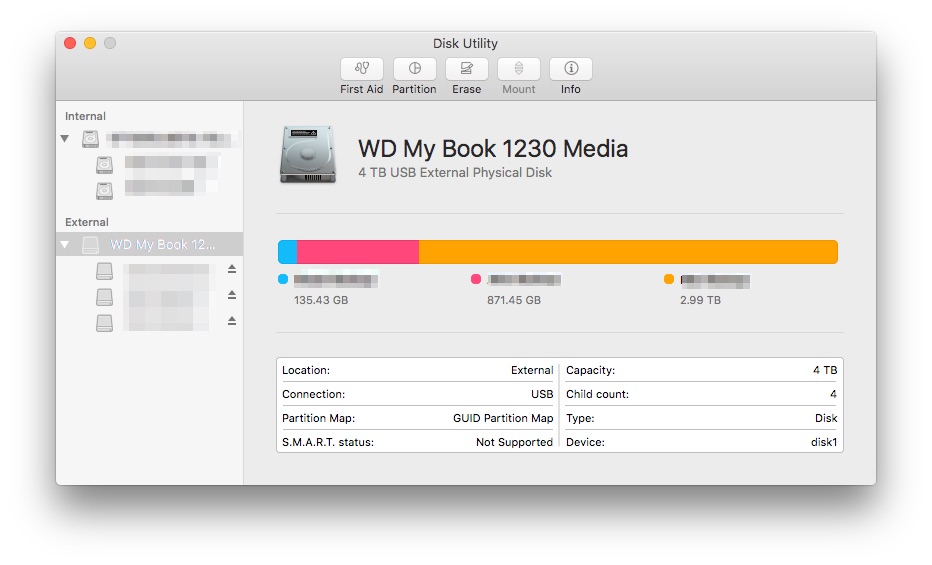
Task: Eject the first external volume
Action: (x=232, y=269)
